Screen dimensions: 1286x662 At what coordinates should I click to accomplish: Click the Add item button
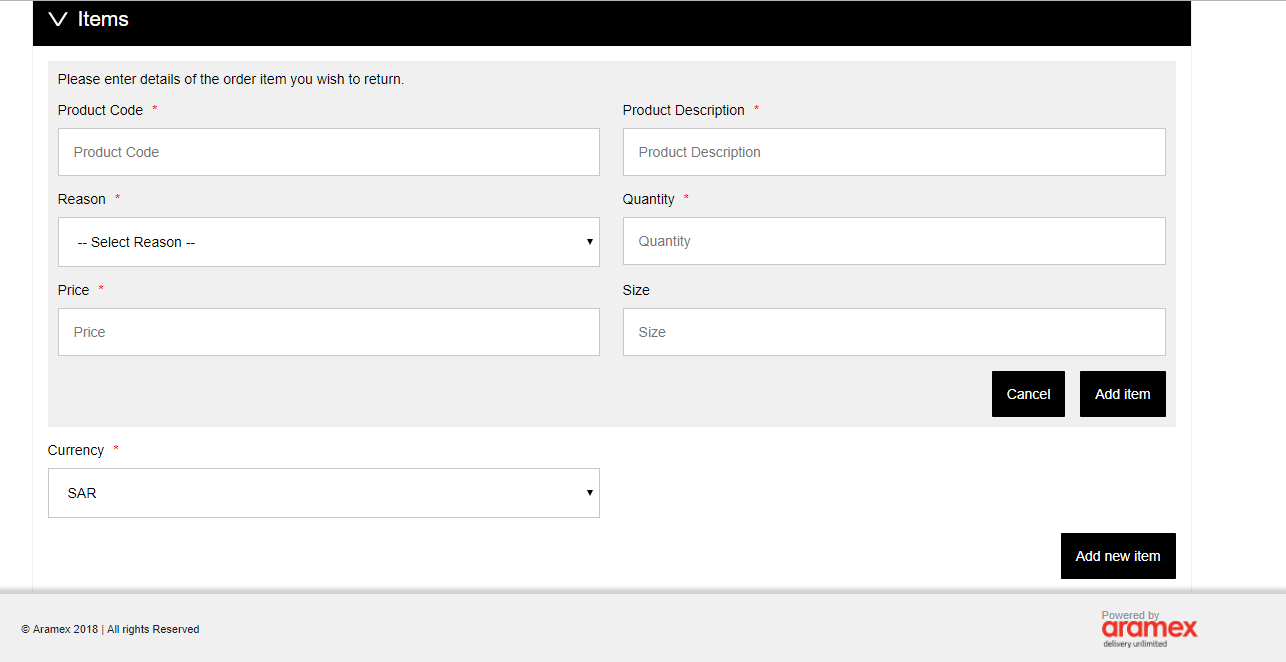1122,394
